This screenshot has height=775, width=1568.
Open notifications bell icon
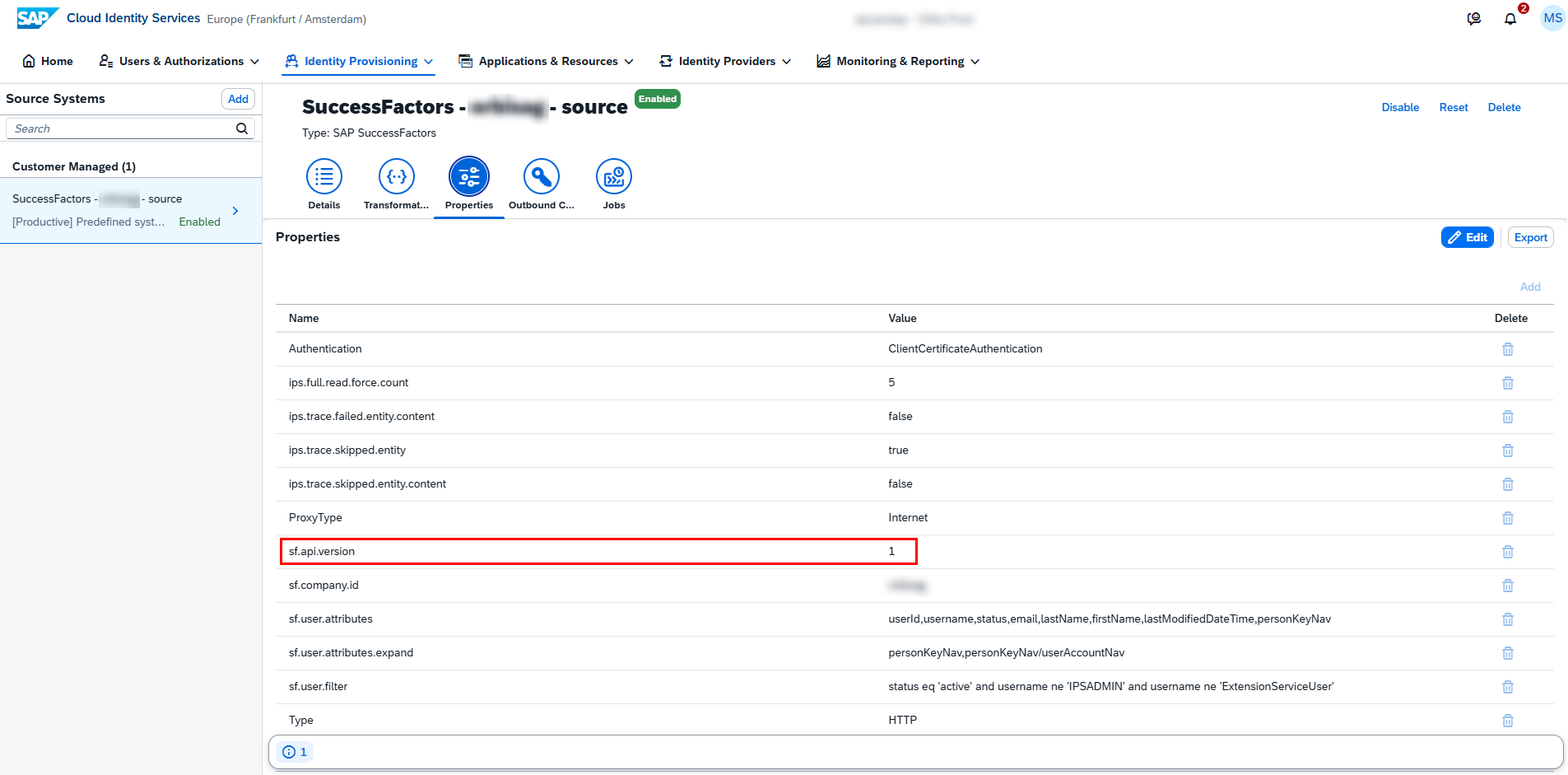(x=1510, y=19)
